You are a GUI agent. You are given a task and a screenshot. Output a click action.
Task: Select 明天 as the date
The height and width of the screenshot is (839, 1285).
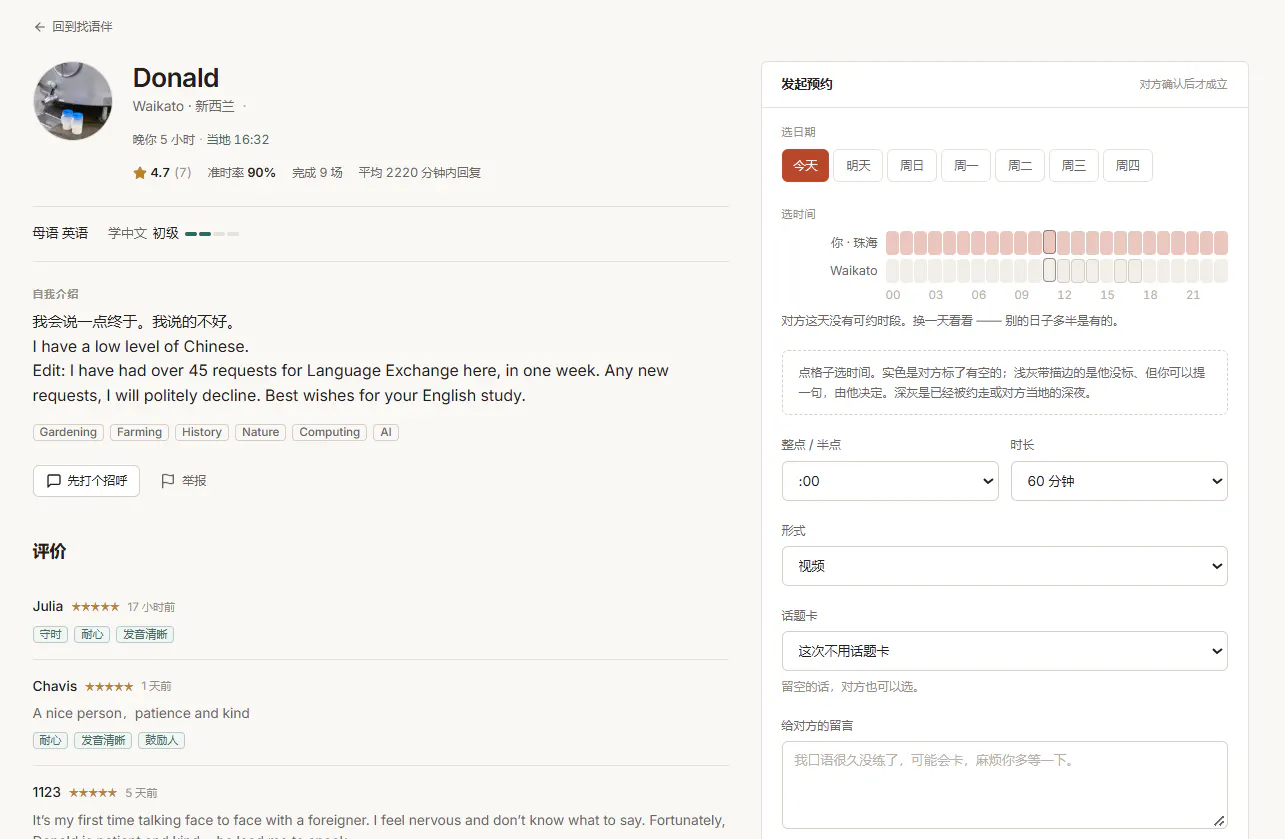coord(858,166)
